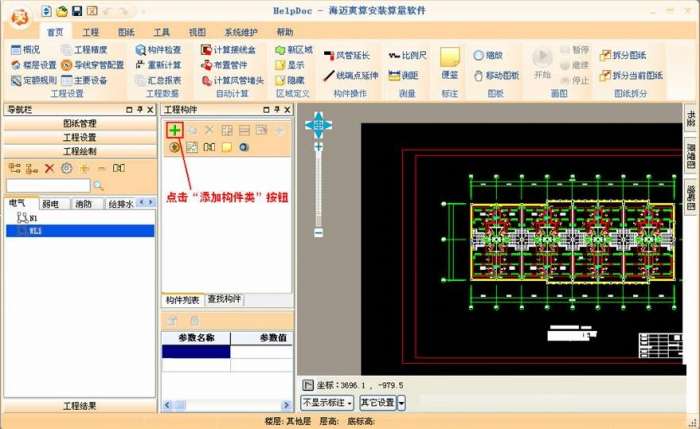Open 导线穿管配置 wire conduit configuration
This screenshot has width=700, height=429.
(92, 65)
